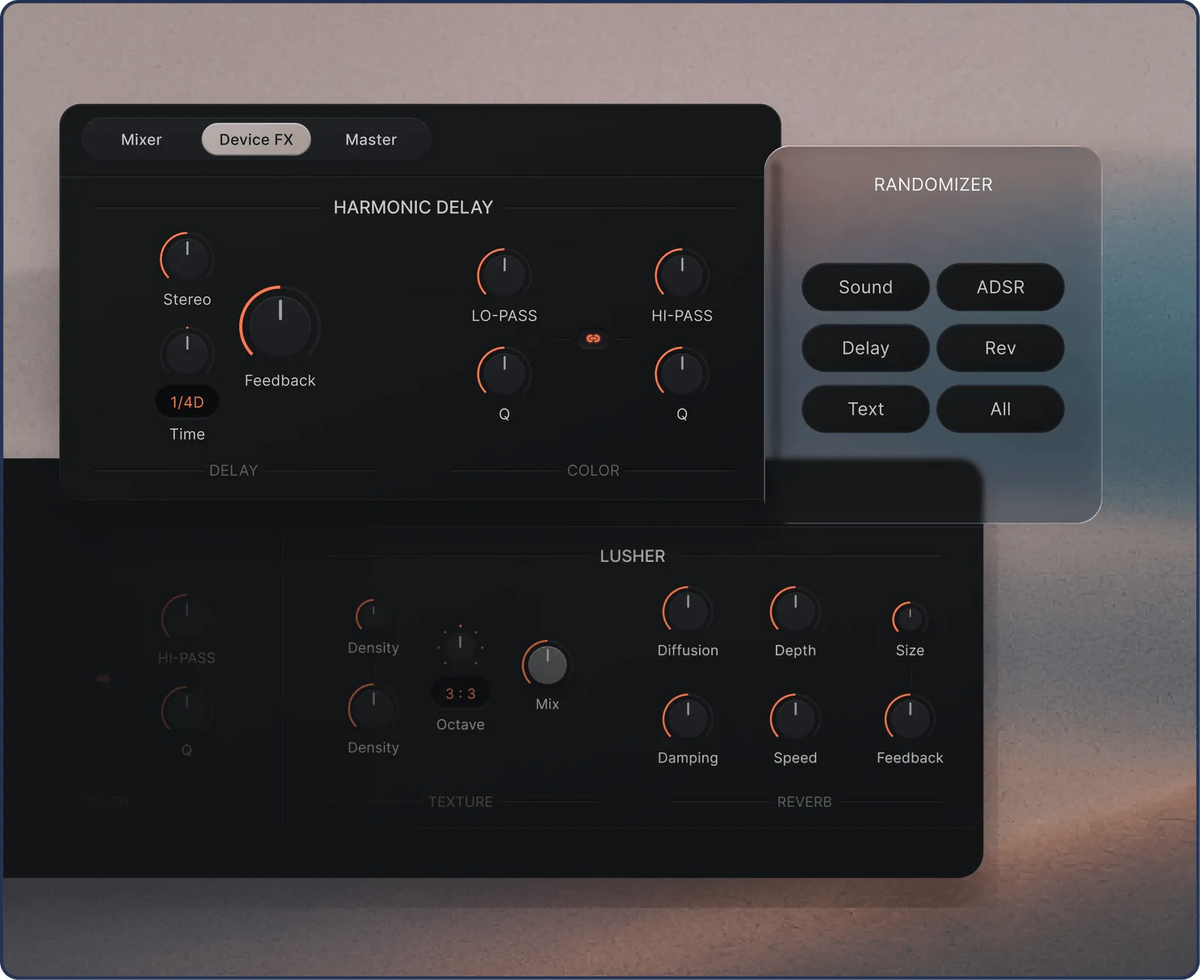Click the DELAY section label
Image resolution: width=1200 pixels, height=980 pixels.
(x=233, y=470)
